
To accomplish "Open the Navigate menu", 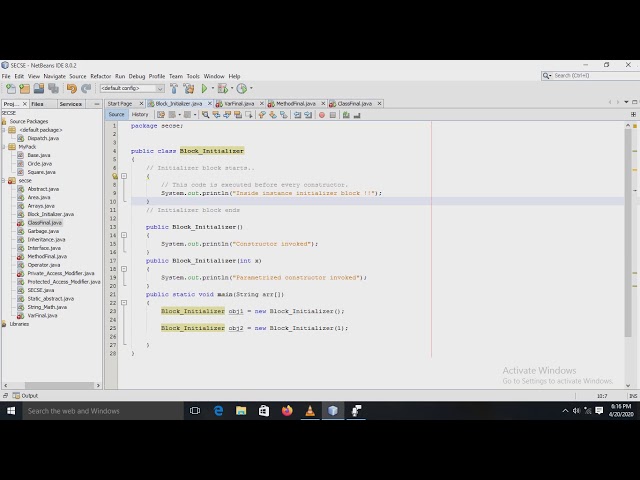I will coord(54,76).
